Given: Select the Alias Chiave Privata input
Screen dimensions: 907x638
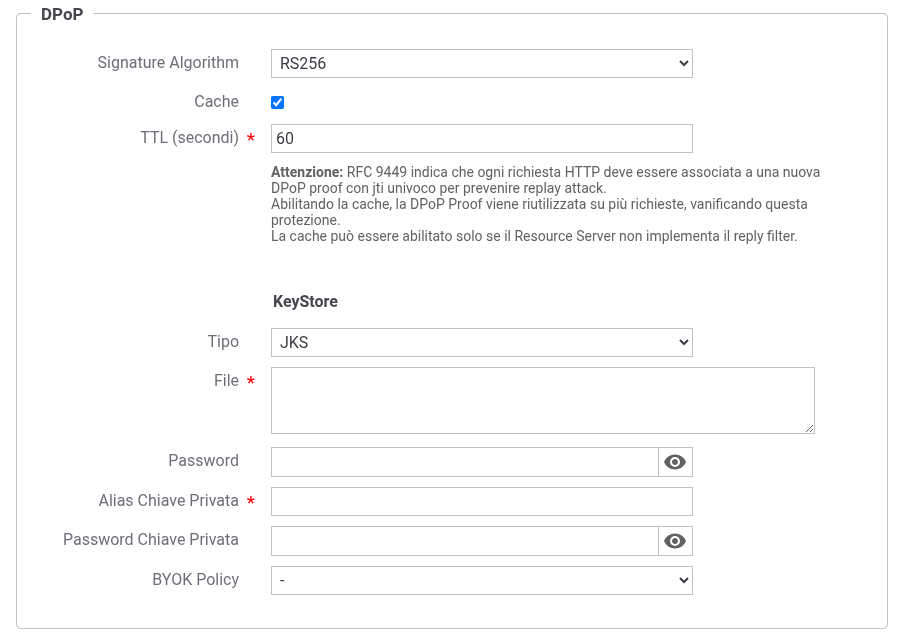Looking at the screenshot, I should click(x=481, y=501).
